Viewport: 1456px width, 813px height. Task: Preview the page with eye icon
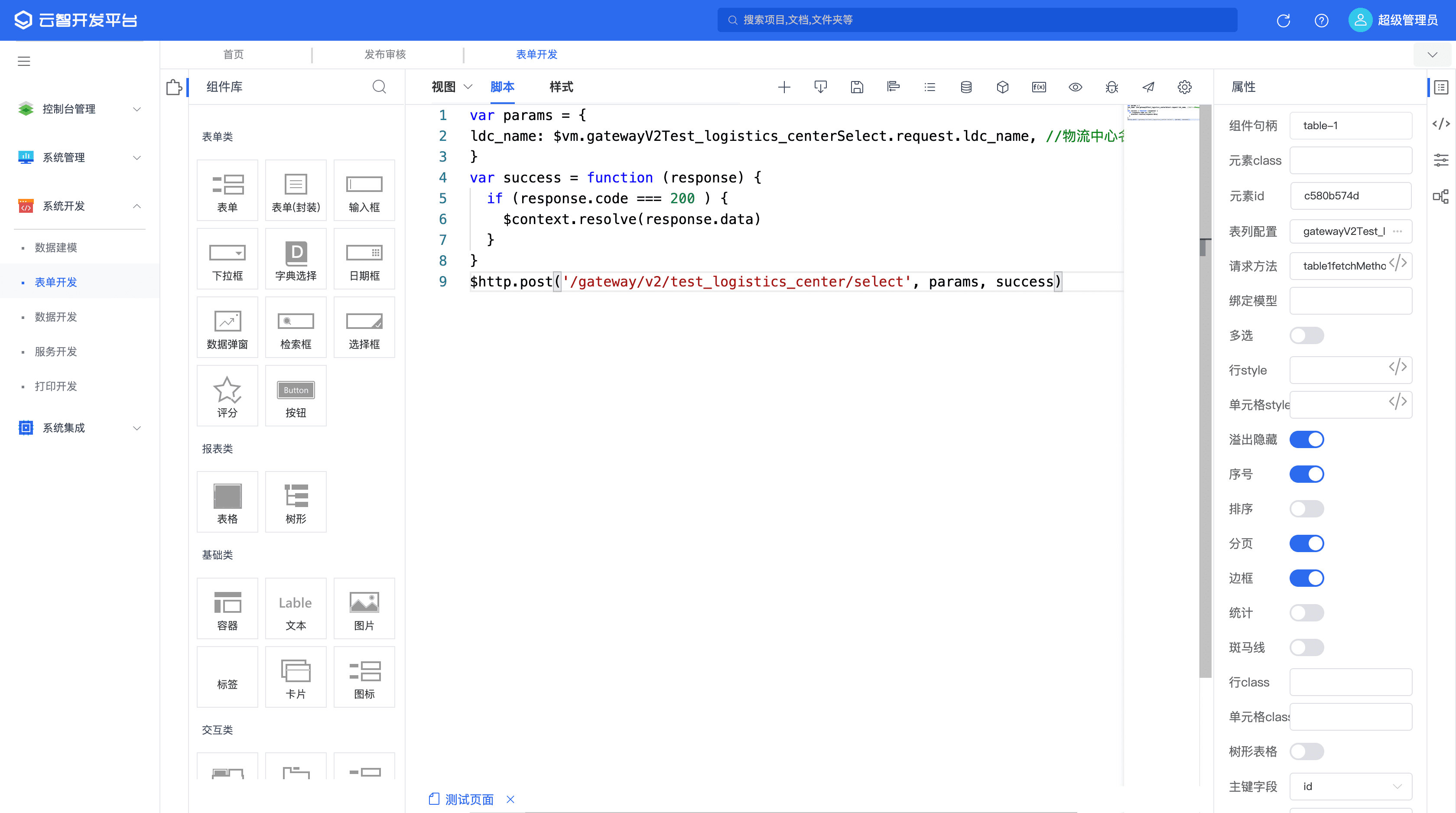point(1076,87)
